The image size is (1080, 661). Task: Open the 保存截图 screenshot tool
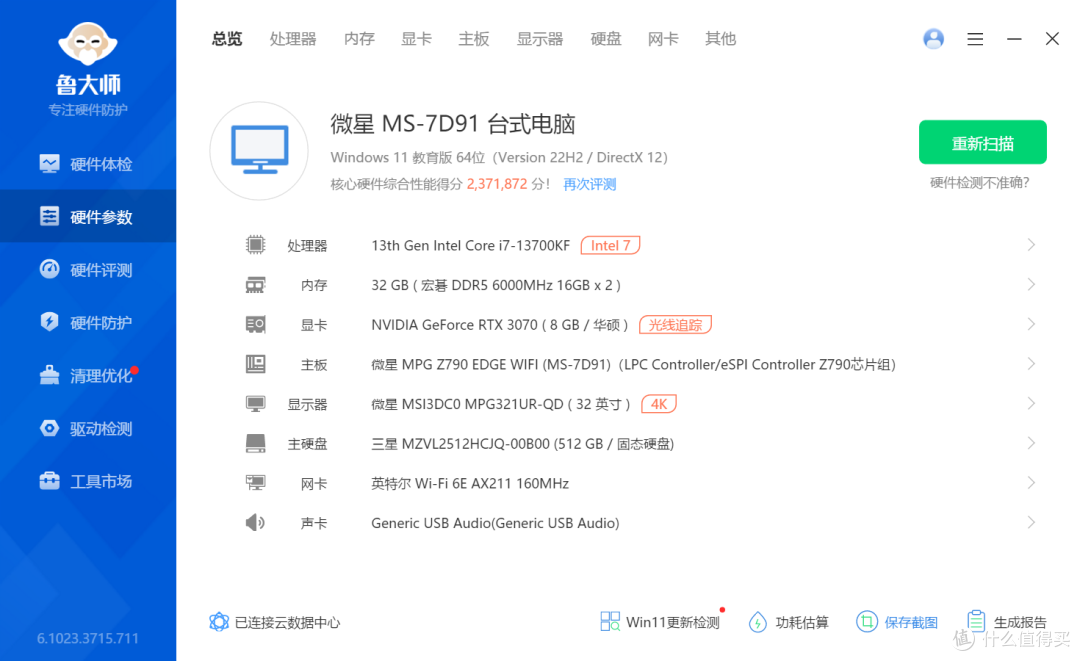pyautogui.click(x=897, y=622)
